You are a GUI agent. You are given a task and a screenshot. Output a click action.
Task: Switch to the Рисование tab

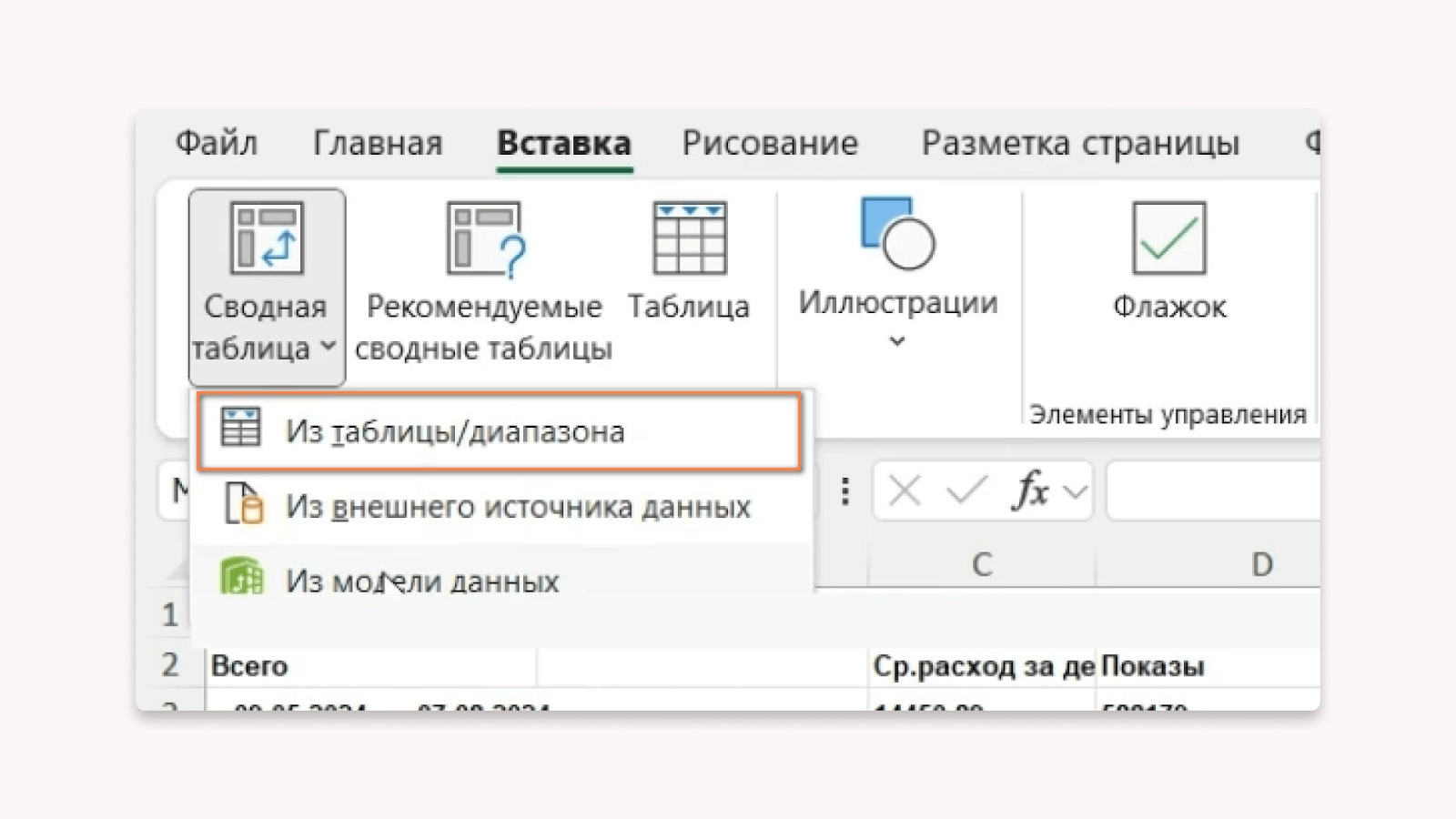pyautogui.click(x=770, y=143)
